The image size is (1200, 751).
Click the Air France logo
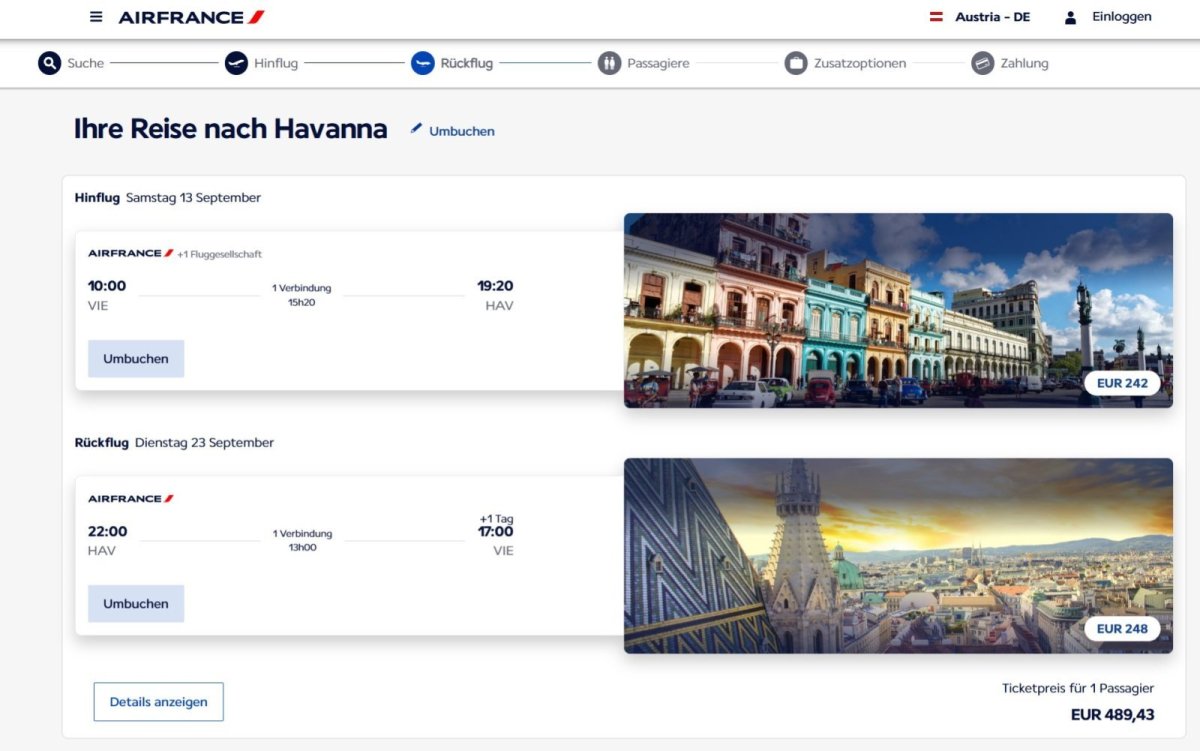pos(192,17)
